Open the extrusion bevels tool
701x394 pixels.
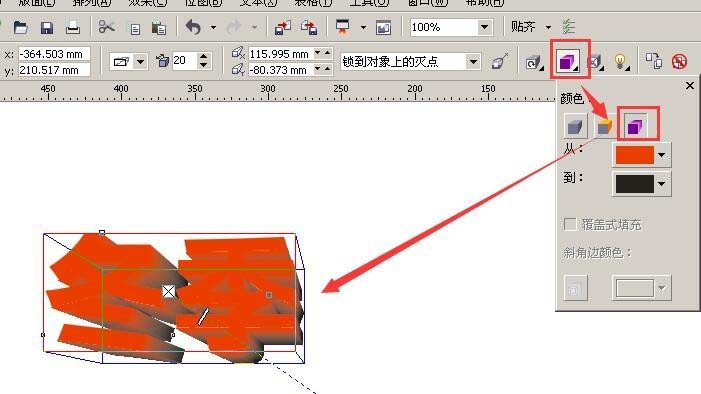pyautogui.click(x=595, y=62)
